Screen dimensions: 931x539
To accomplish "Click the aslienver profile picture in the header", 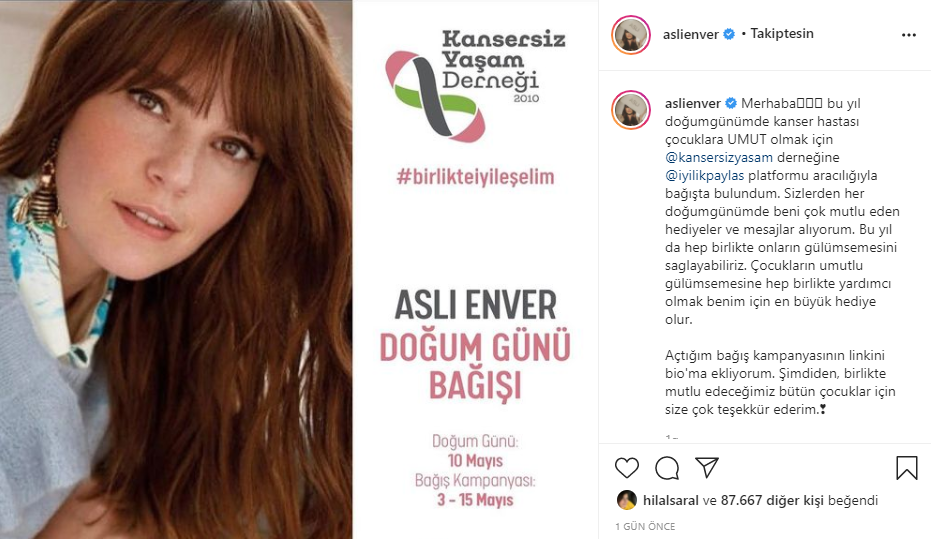I will (631, 34).
